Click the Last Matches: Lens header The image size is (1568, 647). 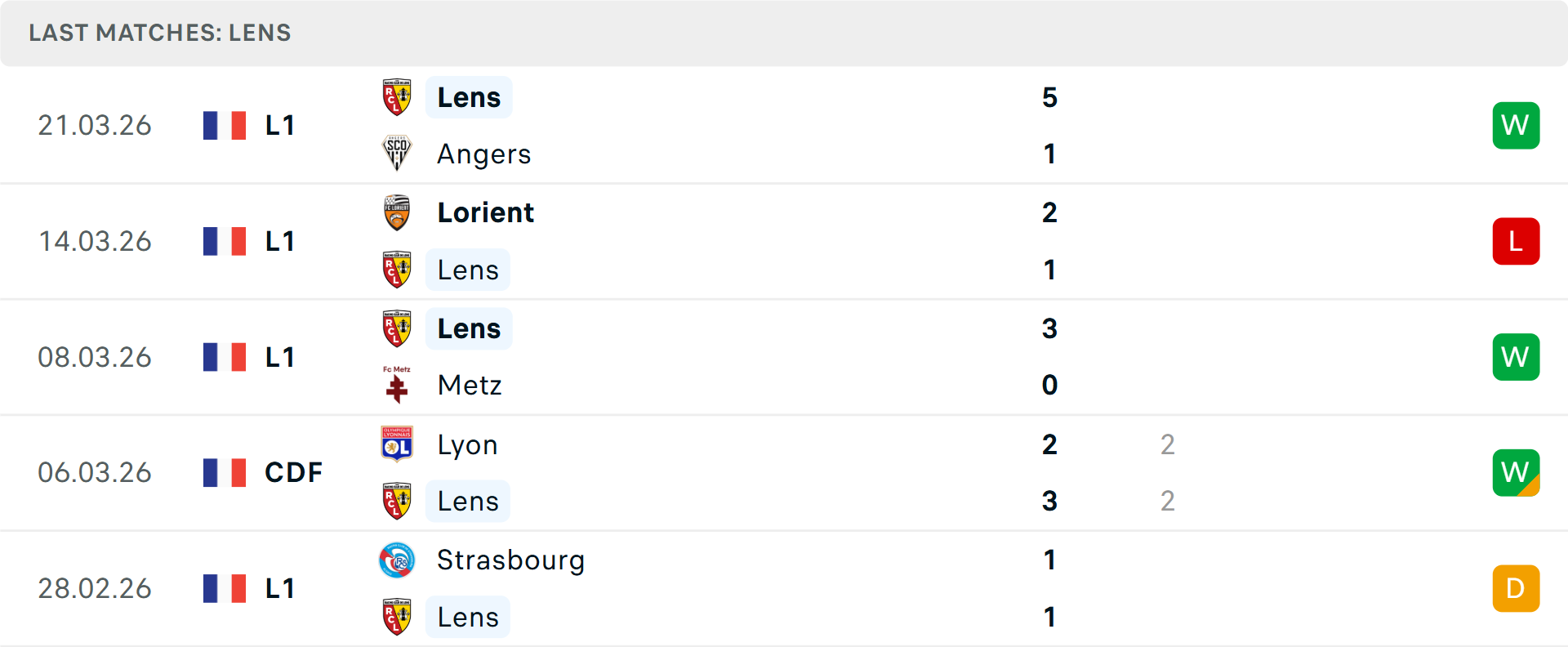160,33
